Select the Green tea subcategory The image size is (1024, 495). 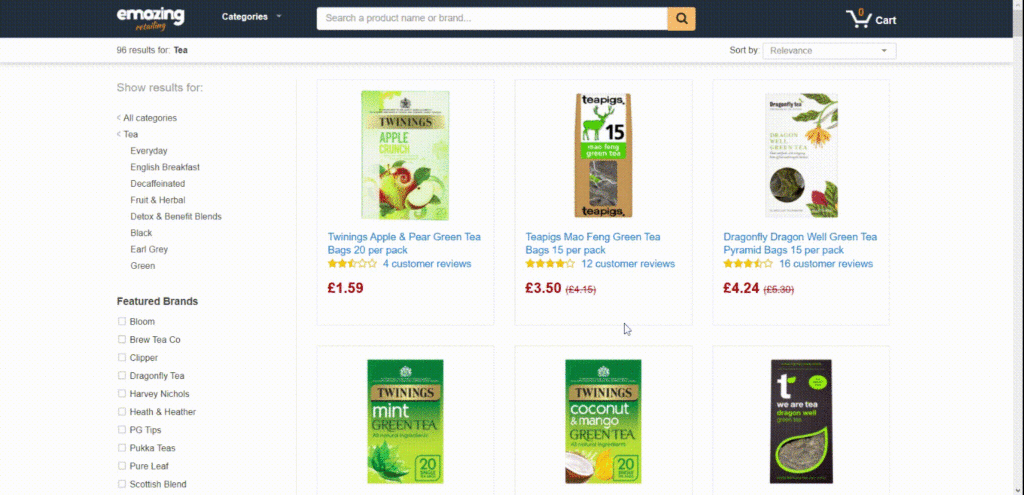(x=142, y=266)
